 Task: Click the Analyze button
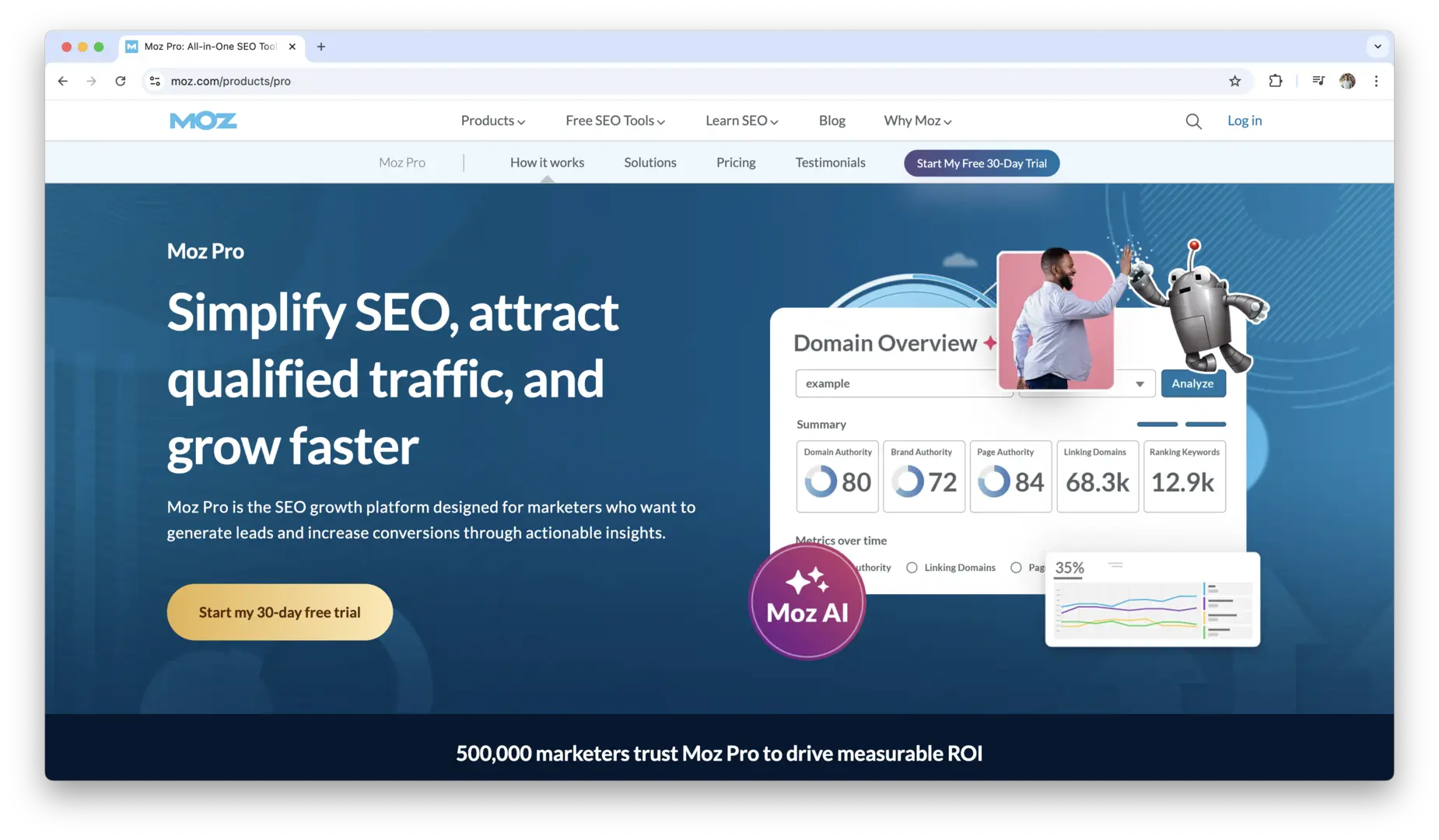tap(1193, 383)
